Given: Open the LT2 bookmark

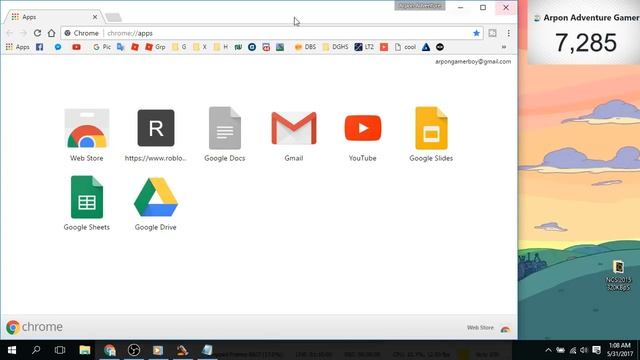Looking at the screenshot, I should click(x=364, y=47).
